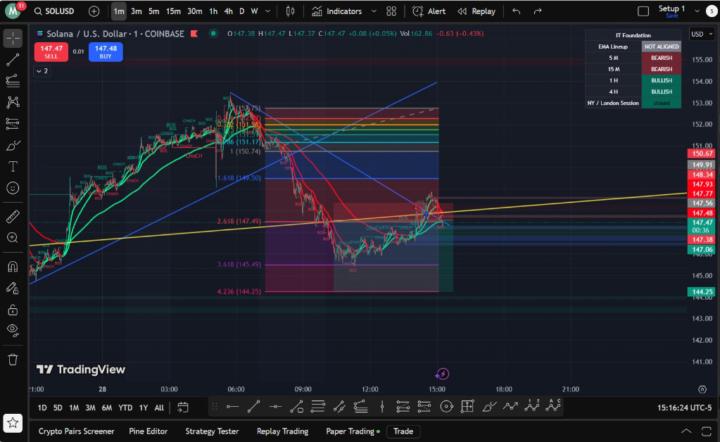Click the 147.47 SELL button
Viewport: 720px width, 442px height.
(51, 51)
